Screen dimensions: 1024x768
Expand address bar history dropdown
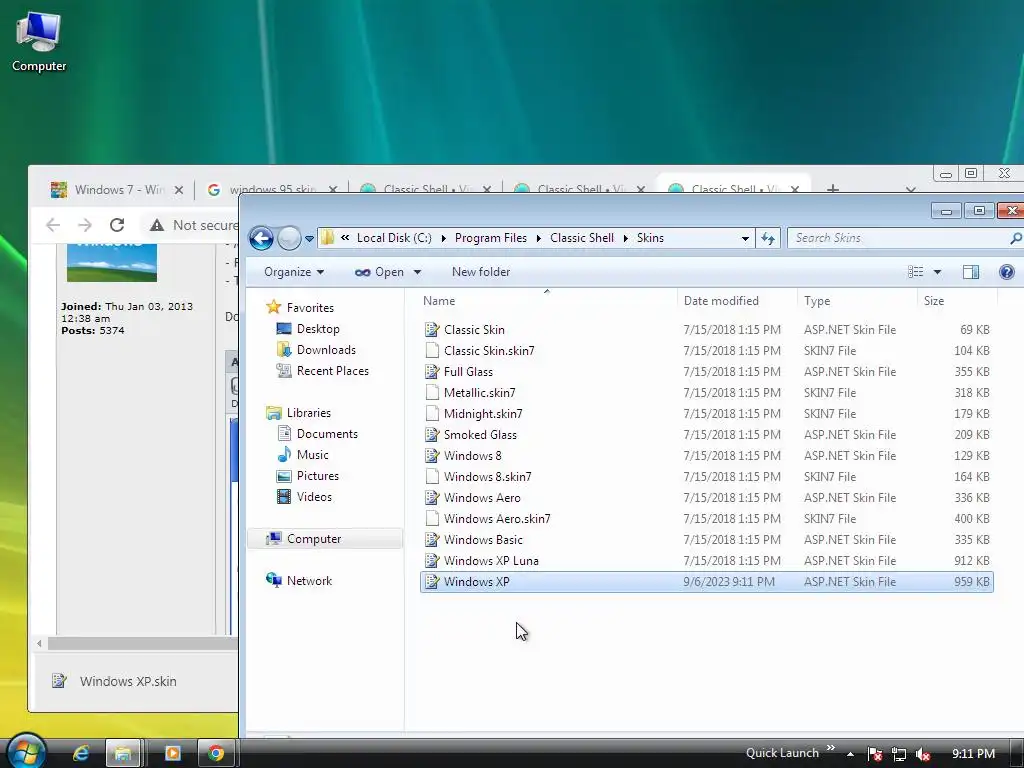745,238
